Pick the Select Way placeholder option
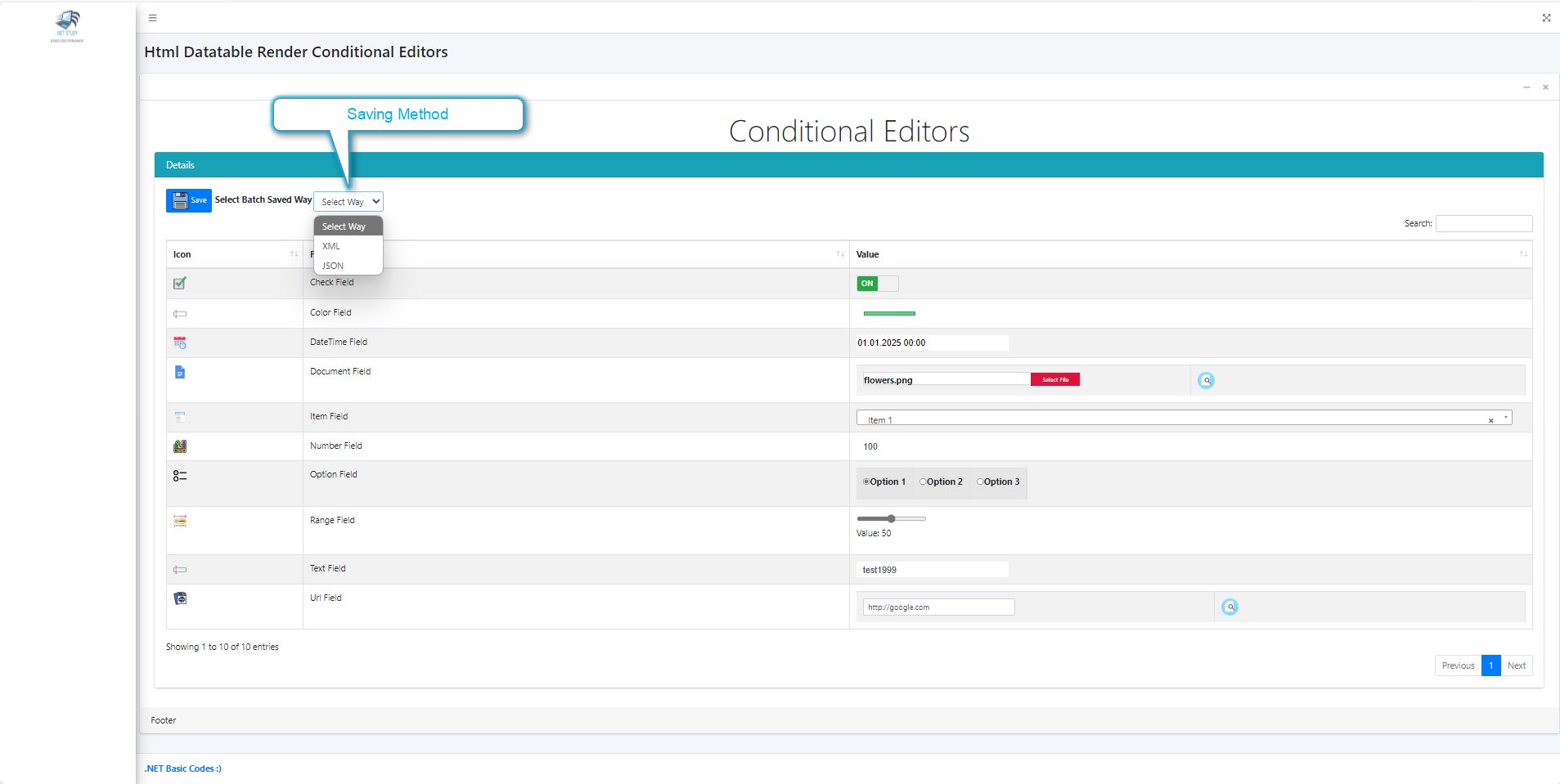1560x784 pixels. coord(348,226)
